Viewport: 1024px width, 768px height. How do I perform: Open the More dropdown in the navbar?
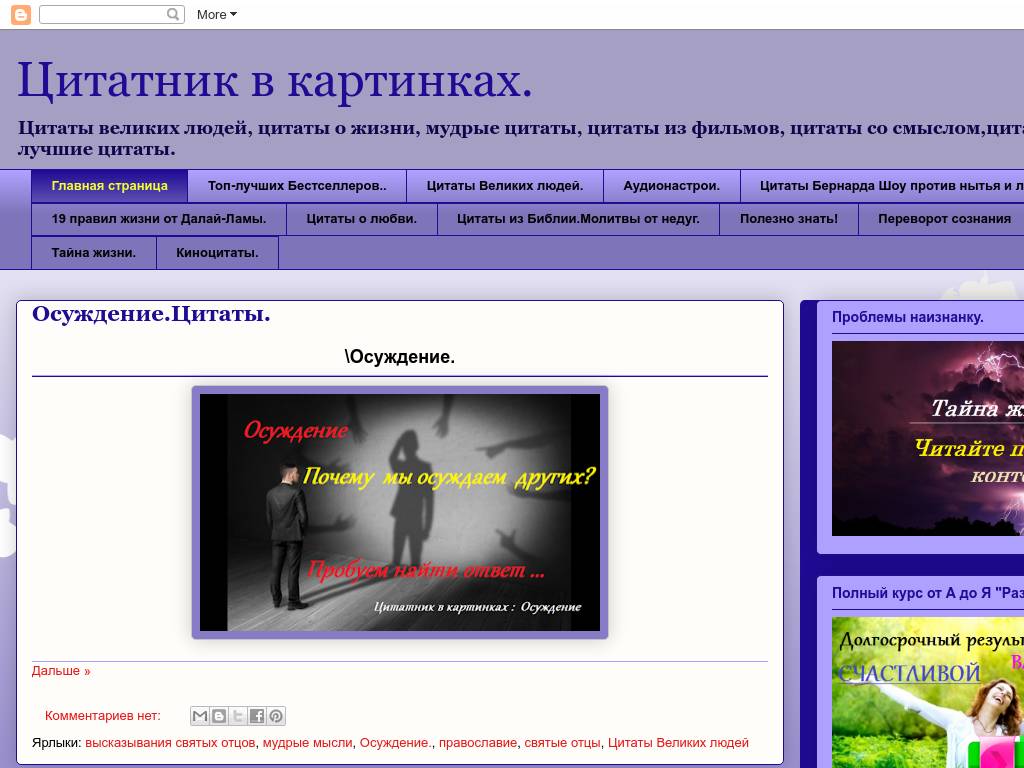coord(214,14)
